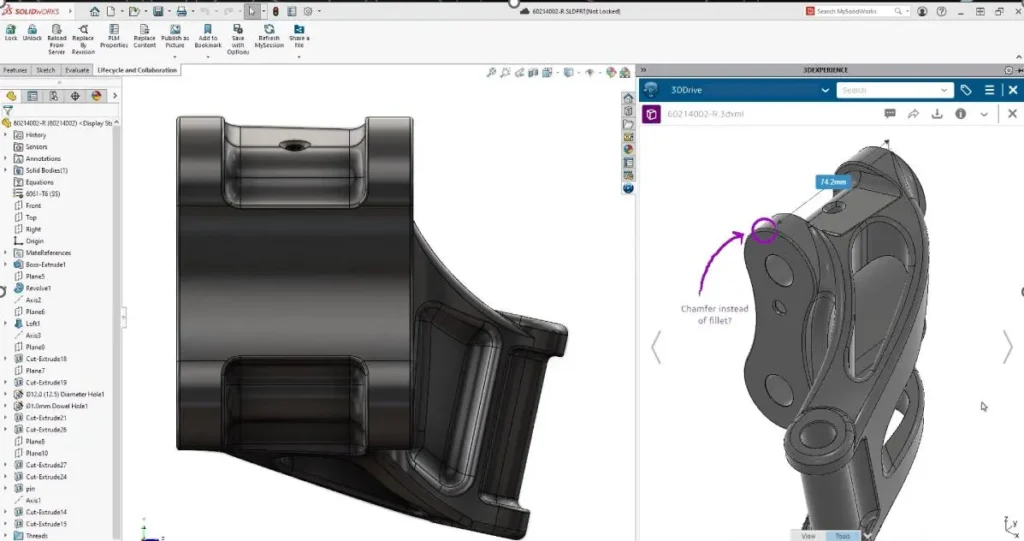Toggle the View mode at preview bottom
This screenshot has height=541, width=1024.
(808, 536)
